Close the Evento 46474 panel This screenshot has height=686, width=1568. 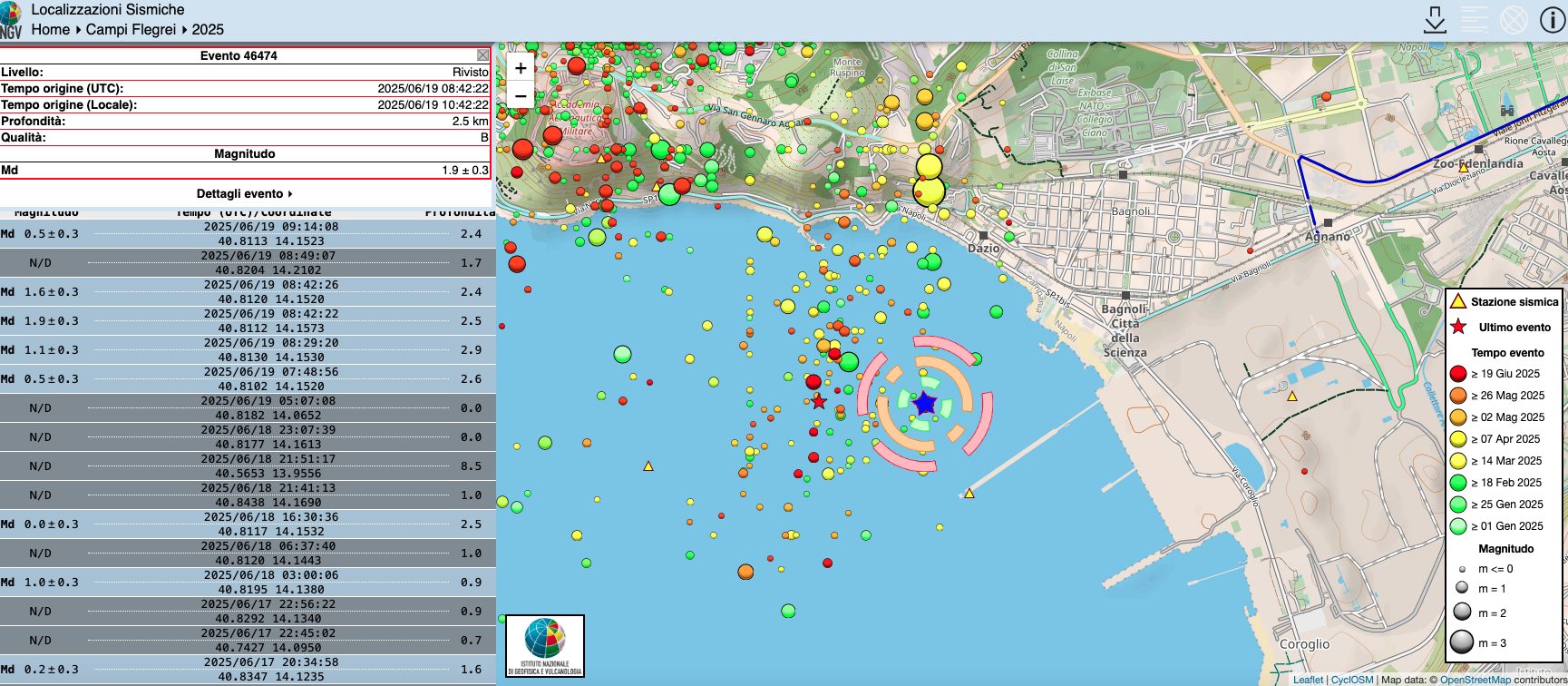482,55
